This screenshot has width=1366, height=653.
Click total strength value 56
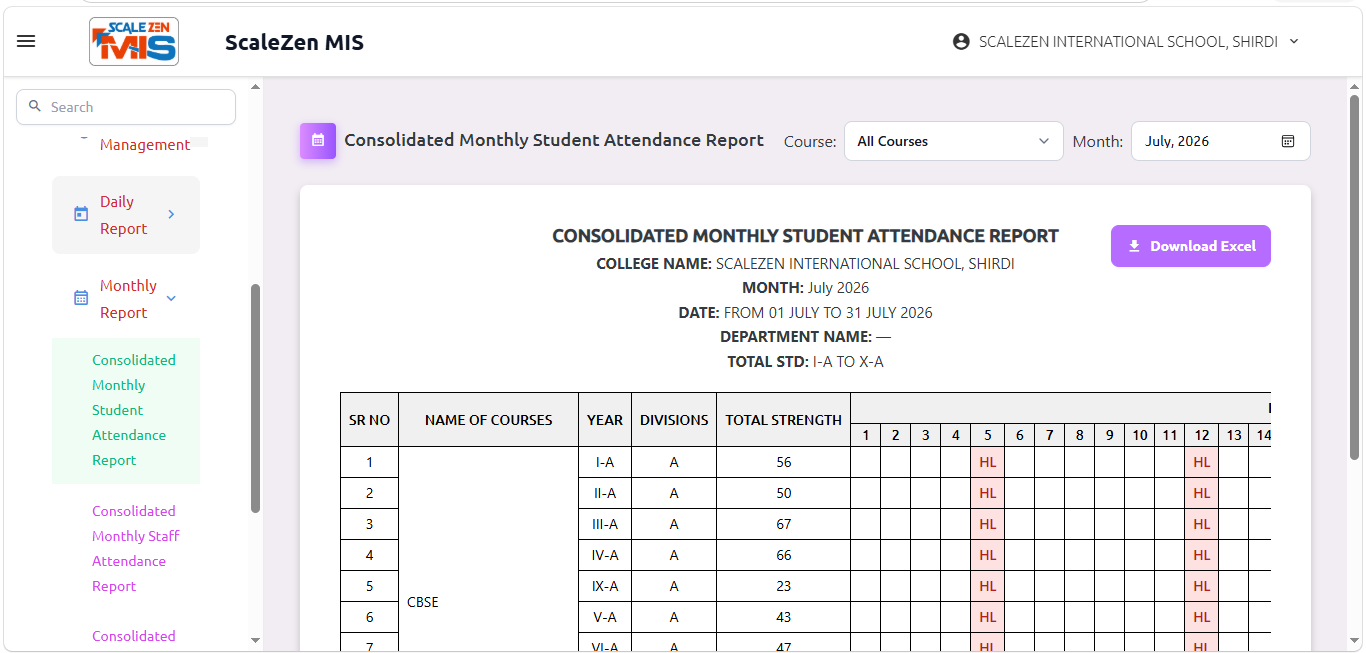[783, 462]
